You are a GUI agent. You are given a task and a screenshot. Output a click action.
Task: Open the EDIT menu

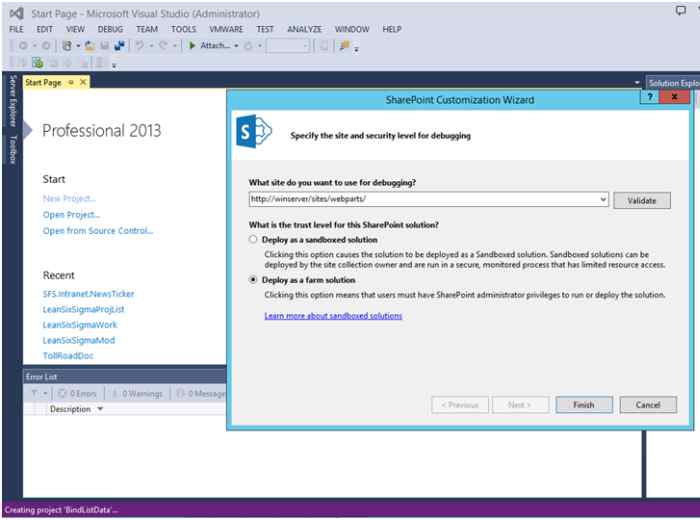[x=44, y=29]
